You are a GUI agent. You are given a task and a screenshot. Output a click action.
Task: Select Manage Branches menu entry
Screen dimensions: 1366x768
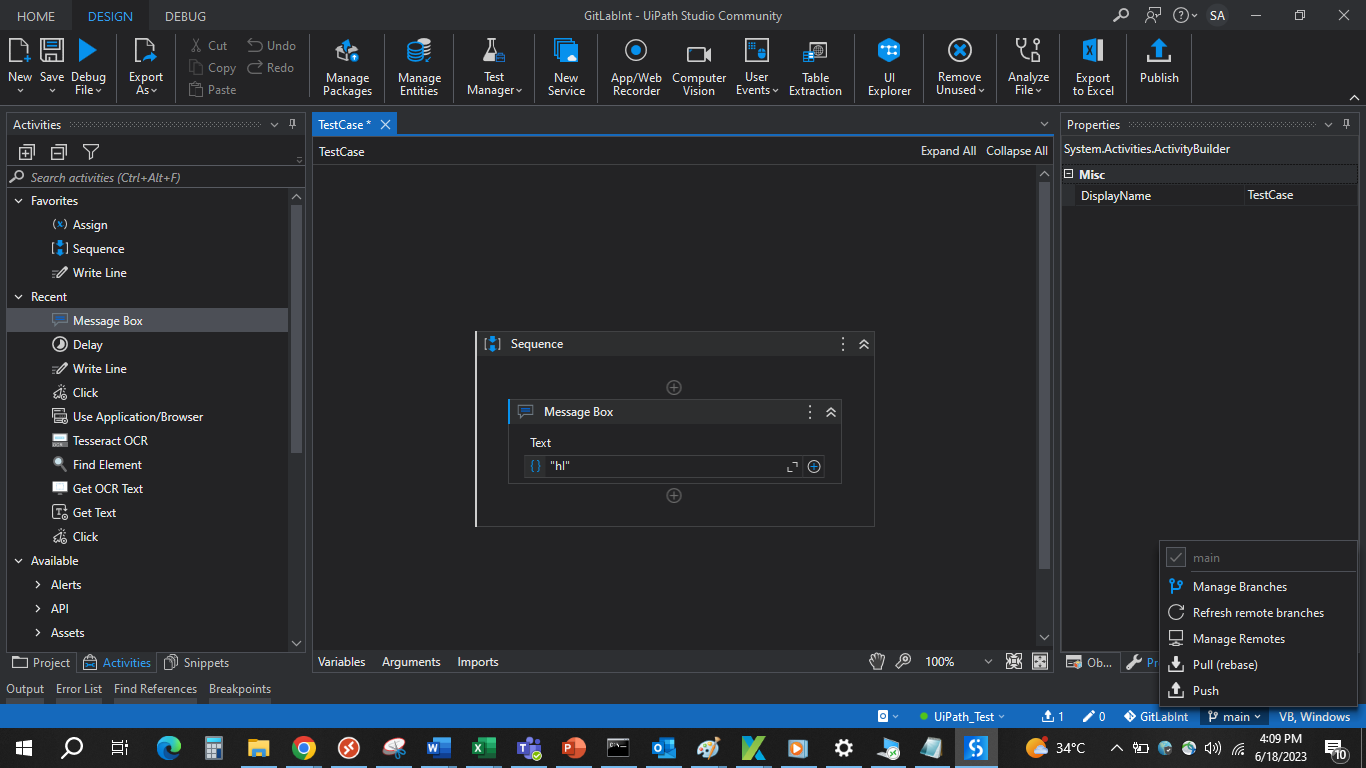point(1258,587)
